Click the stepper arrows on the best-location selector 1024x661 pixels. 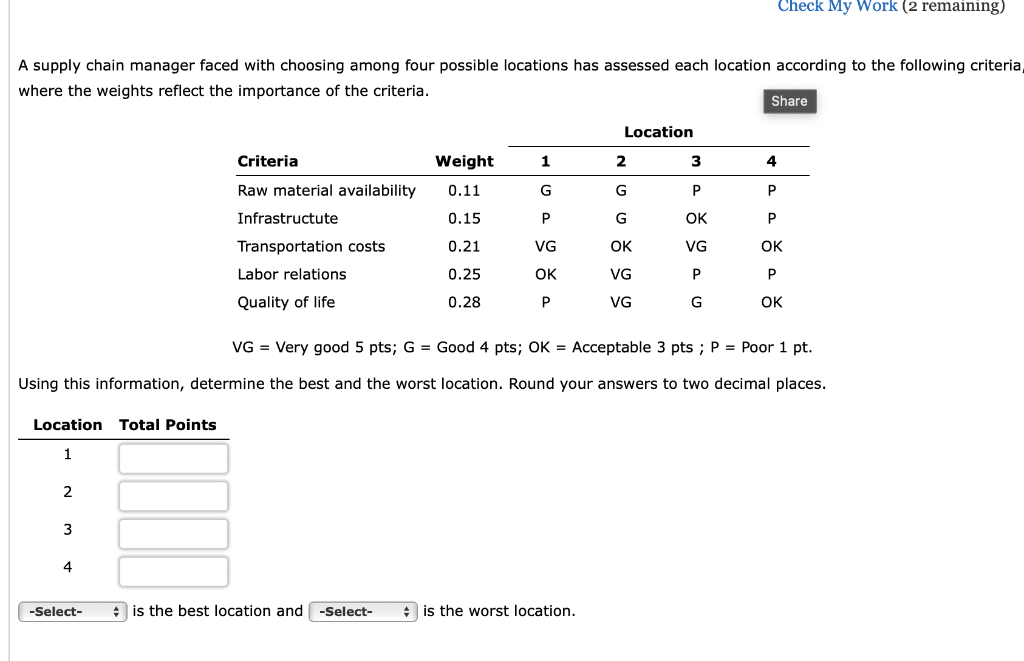coord(117,611)
